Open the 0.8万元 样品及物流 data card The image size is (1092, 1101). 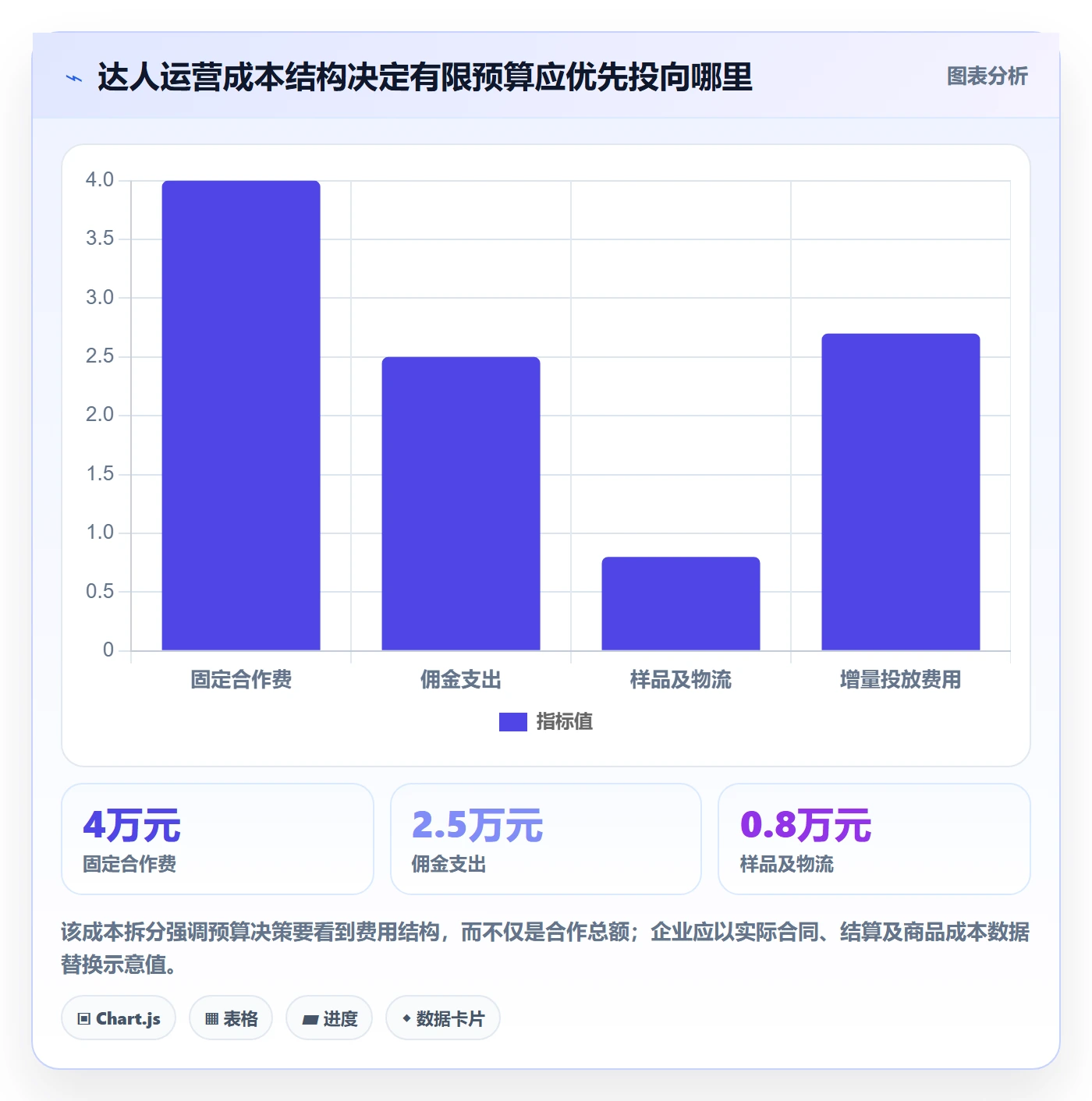(x=874, y=839)
